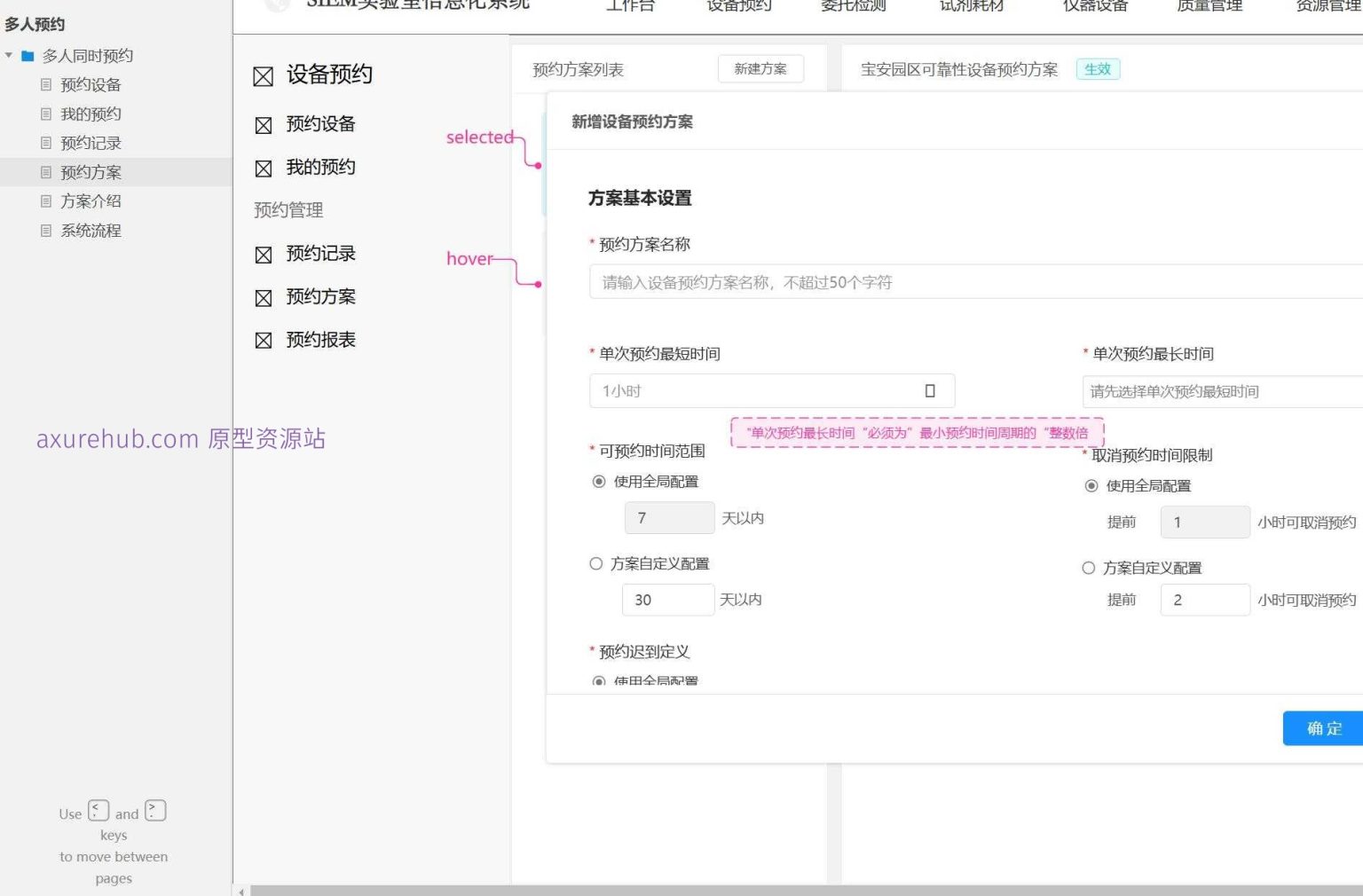The width and height of the screenshot is (1363, 896).
Task: Open 预约报表 via its icon
Action: tap(264, 340)
